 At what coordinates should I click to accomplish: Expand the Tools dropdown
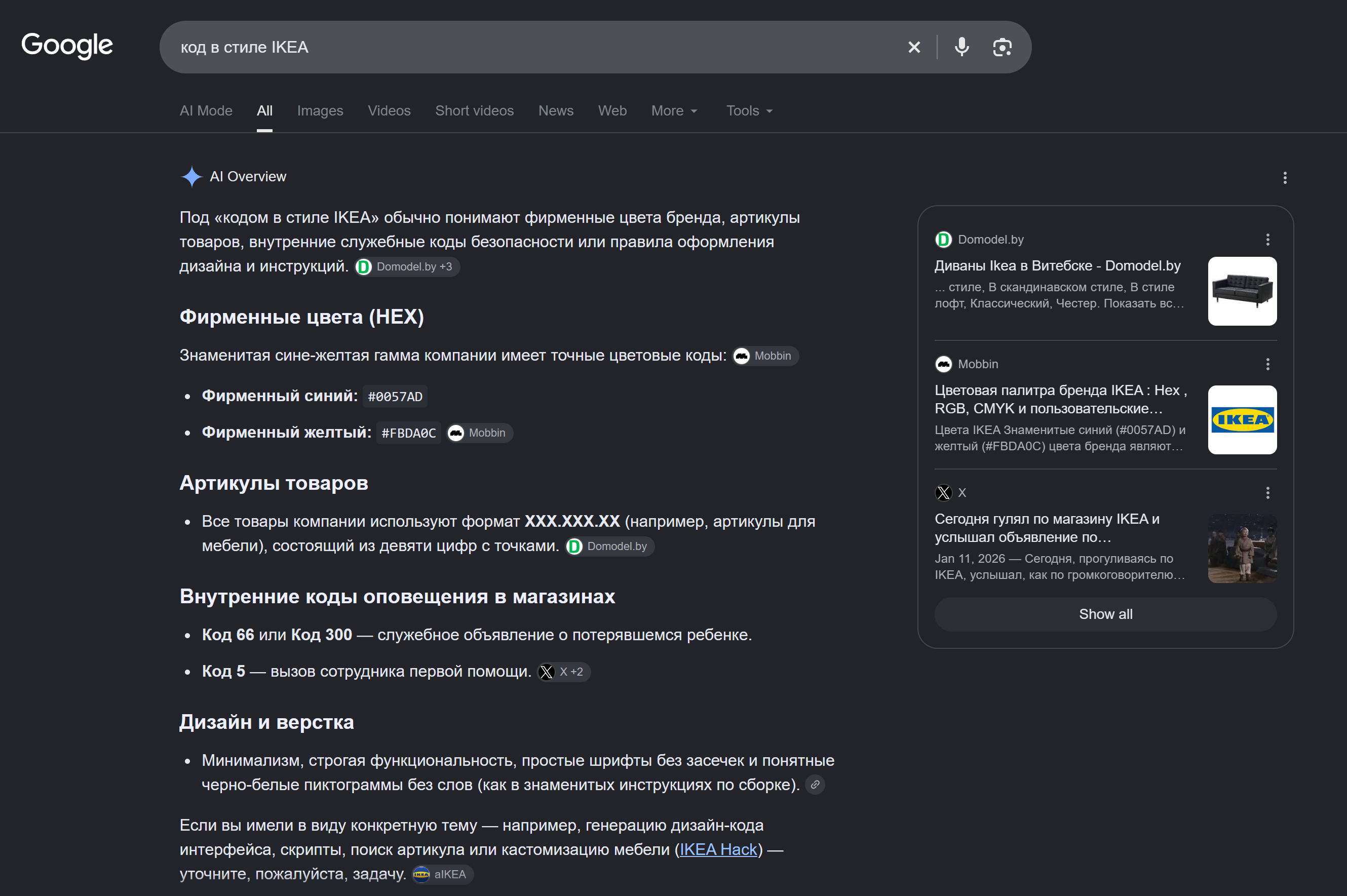click(749, 111)
